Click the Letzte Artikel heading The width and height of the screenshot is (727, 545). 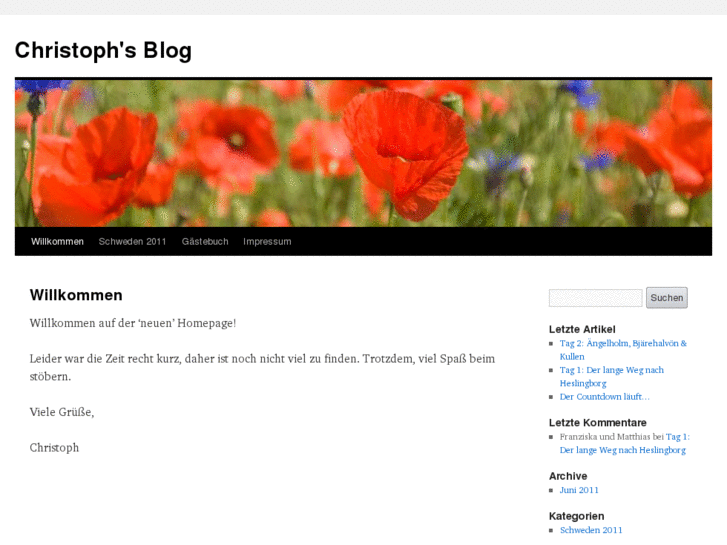582,329
